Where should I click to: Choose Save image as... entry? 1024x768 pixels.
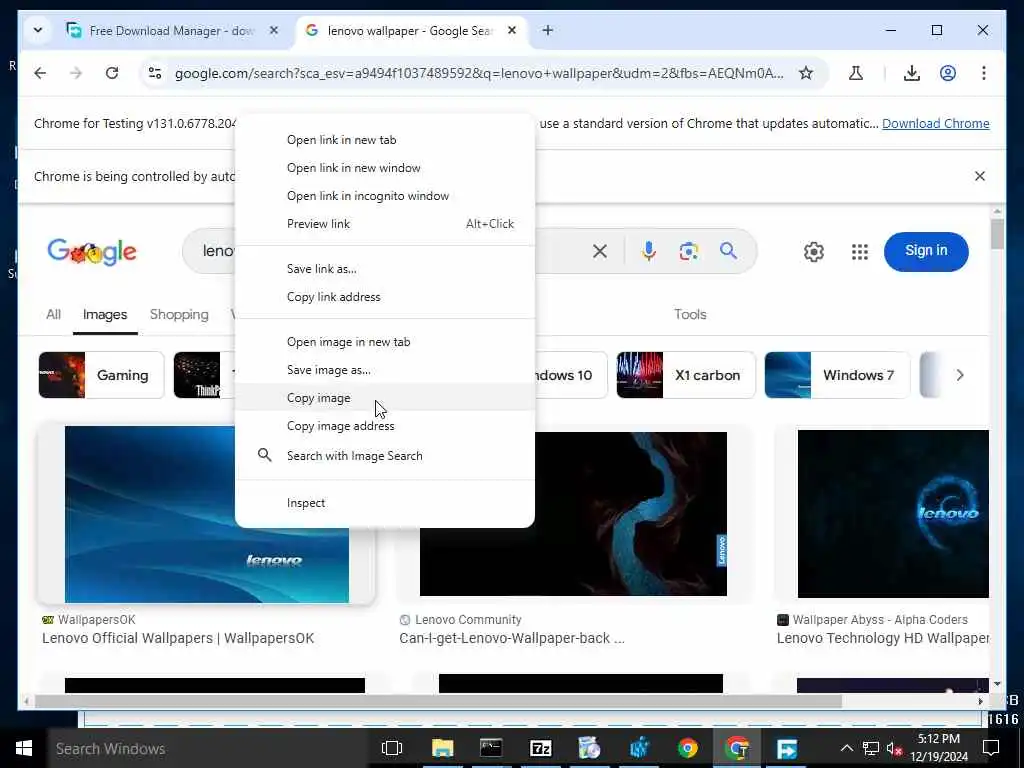[x=385, y=370]
